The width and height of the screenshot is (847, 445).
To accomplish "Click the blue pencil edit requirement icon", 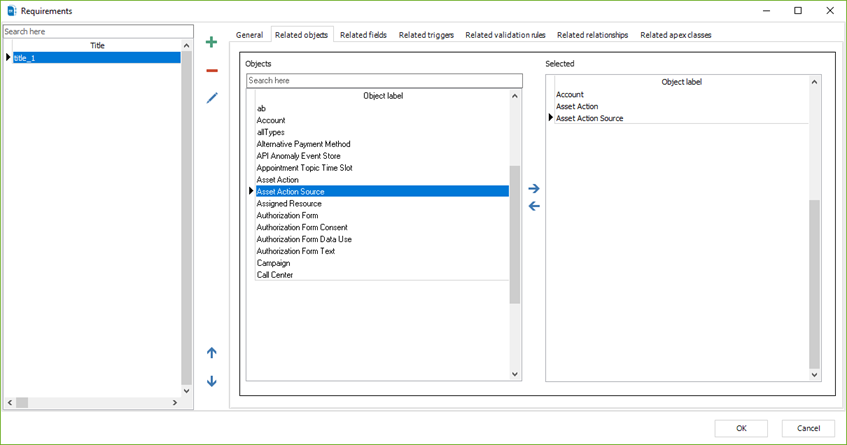I will pyautogui.click(x=211, y=98).
